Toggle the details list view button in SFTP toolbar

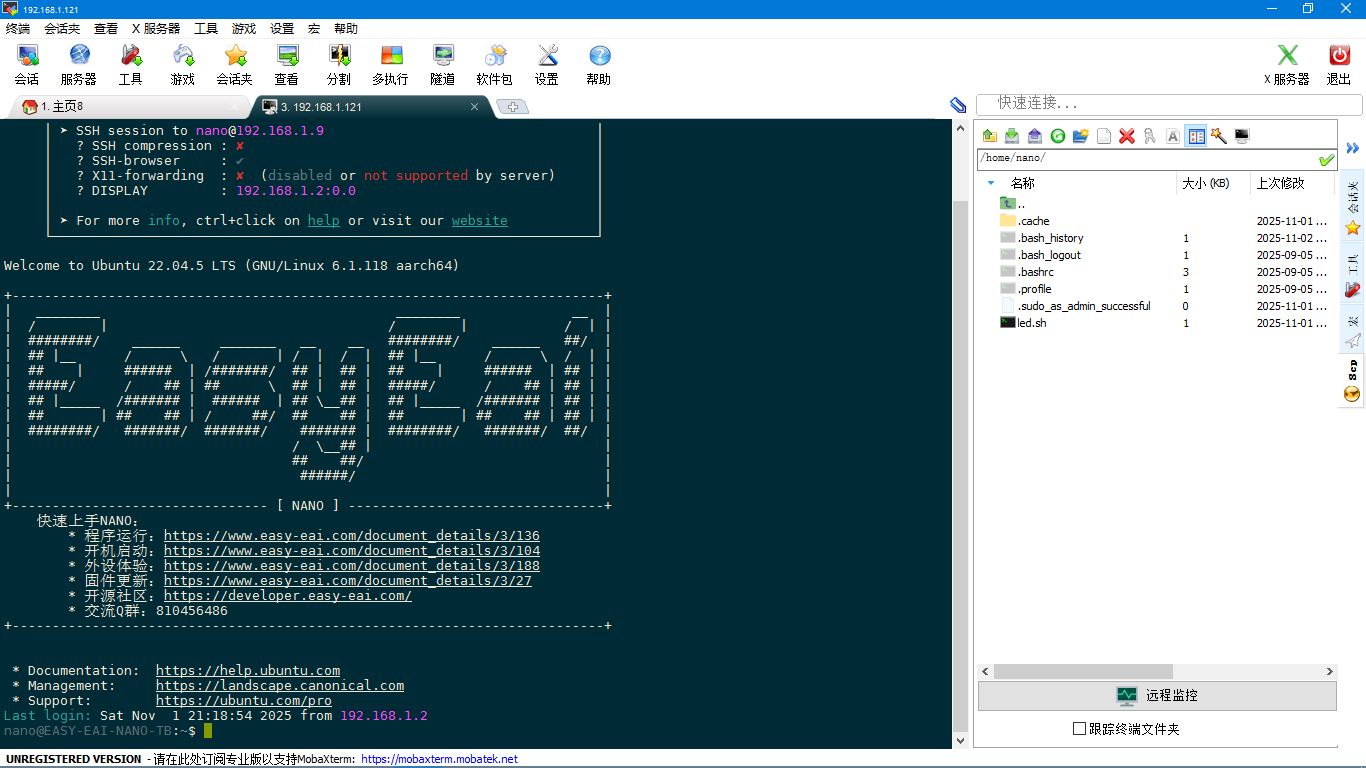[1196, 136]
